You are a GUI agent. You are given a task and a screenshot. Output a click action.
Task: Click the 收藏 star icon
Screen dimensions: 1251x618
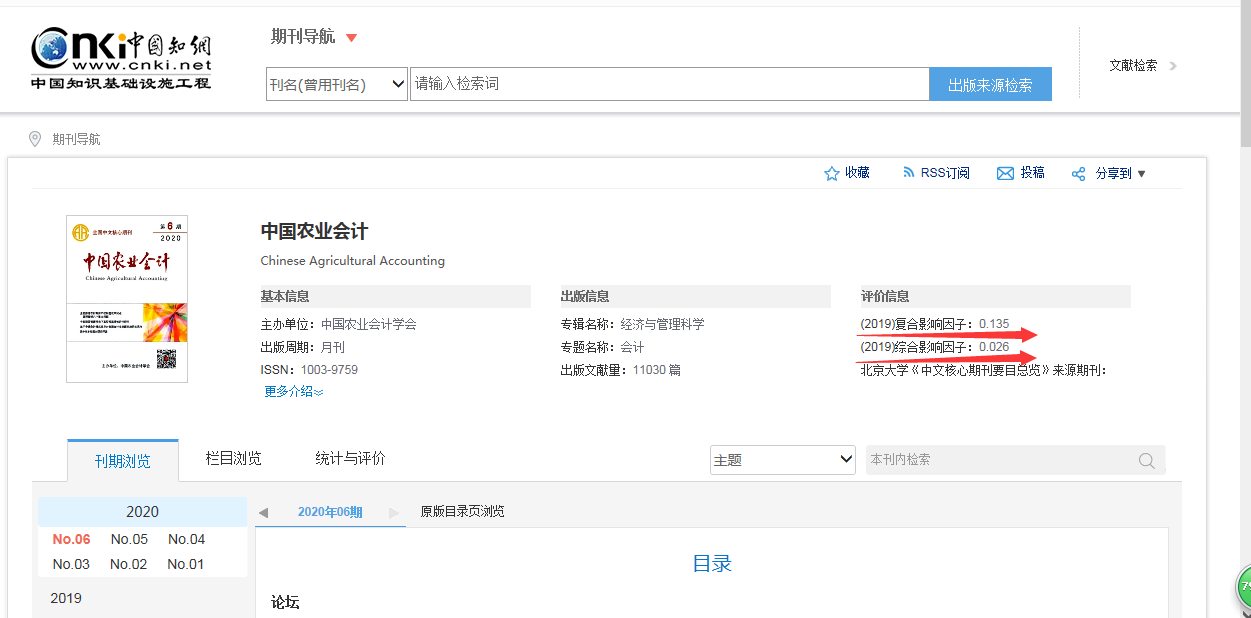coord(831,173)
